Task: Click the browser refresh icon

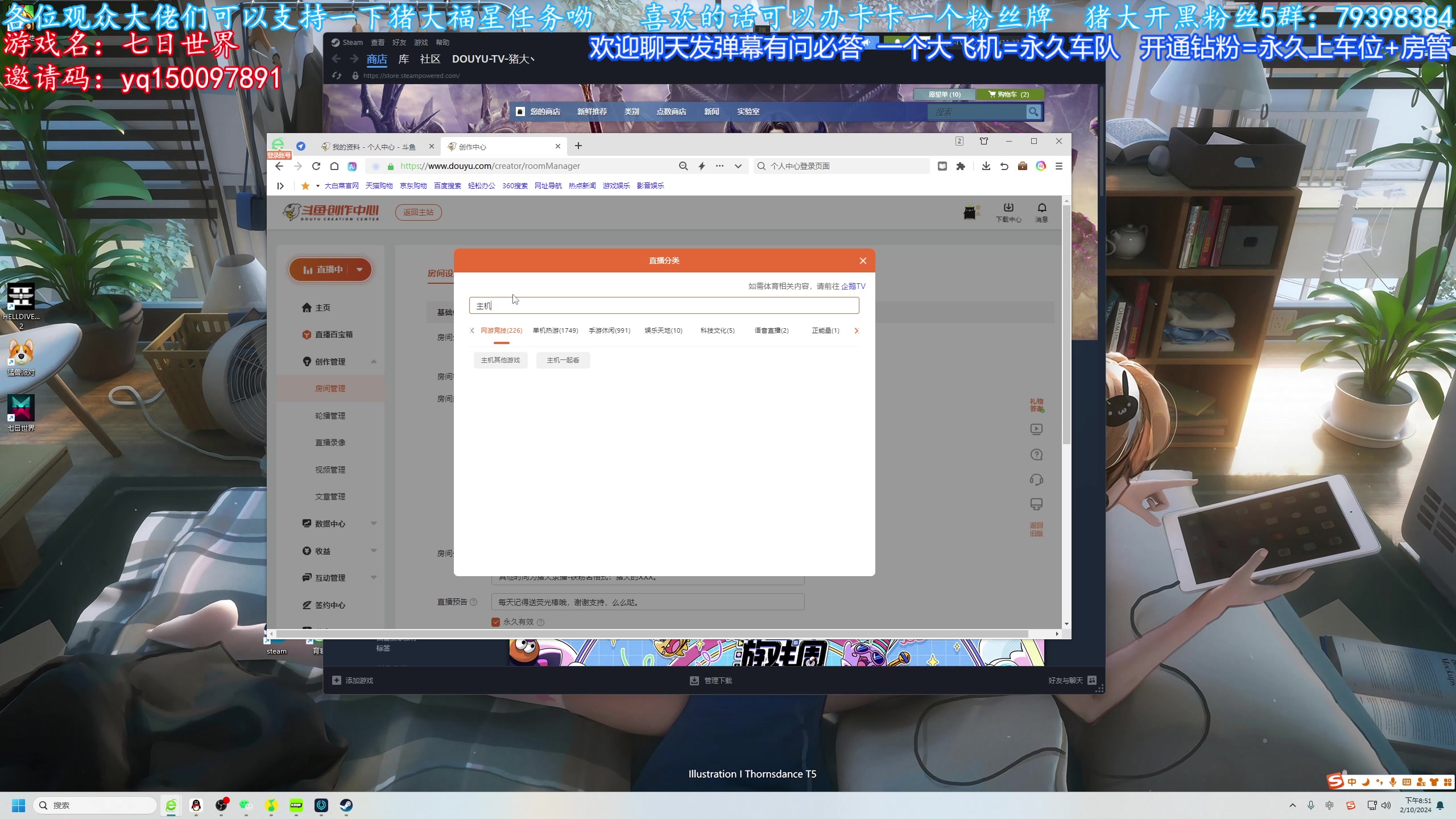Action: (x=316, y=166)
